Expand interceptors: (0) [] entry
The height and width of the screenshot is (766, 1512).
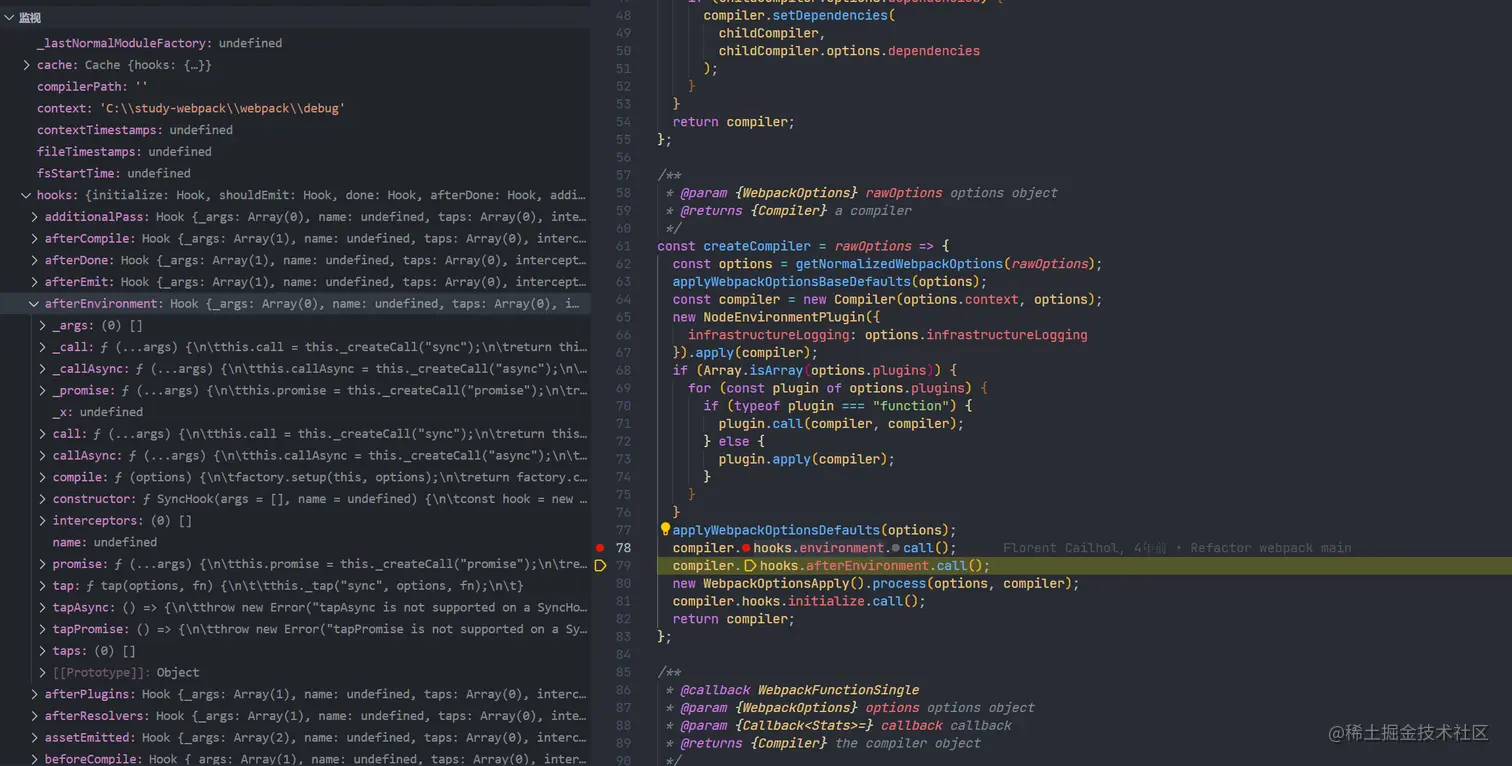click(x=43, y=521)
